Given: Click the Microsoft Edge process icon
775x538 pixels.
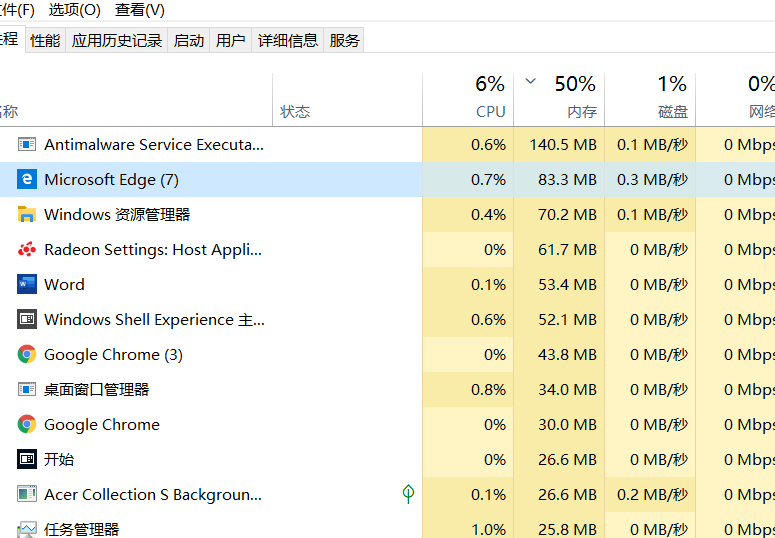Looking at the screenshot, I should click(27, 180).
